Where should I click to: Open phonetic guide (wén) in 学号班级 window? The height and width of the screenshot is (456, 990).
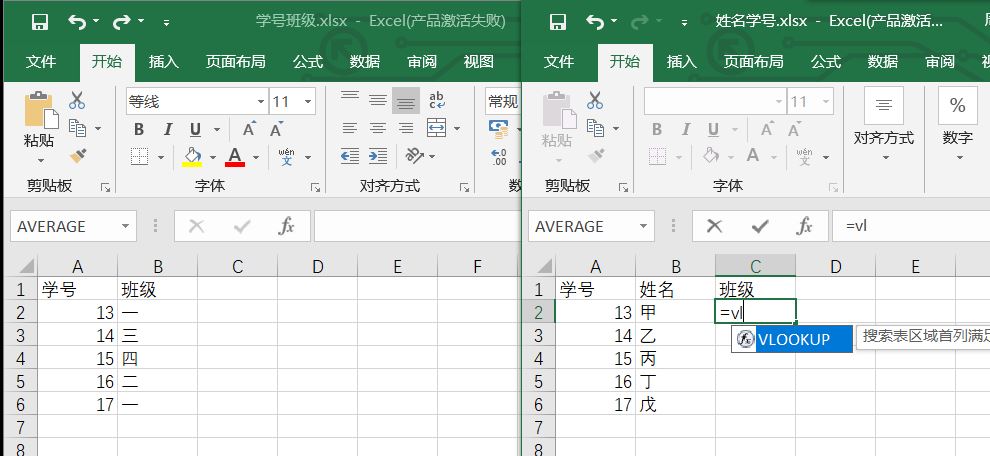tap(287, 156)
